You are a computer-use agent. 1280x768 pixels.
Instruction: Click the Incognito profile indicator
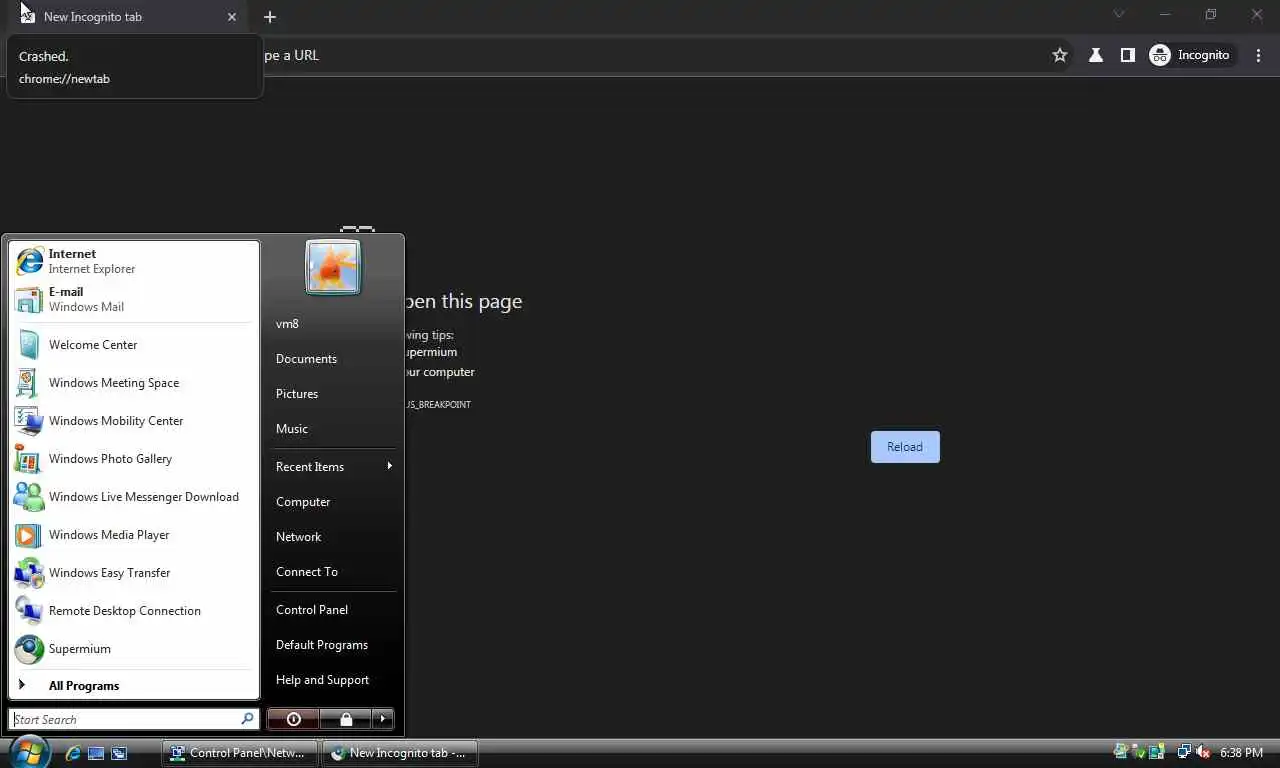click(x=1190, y=55)
